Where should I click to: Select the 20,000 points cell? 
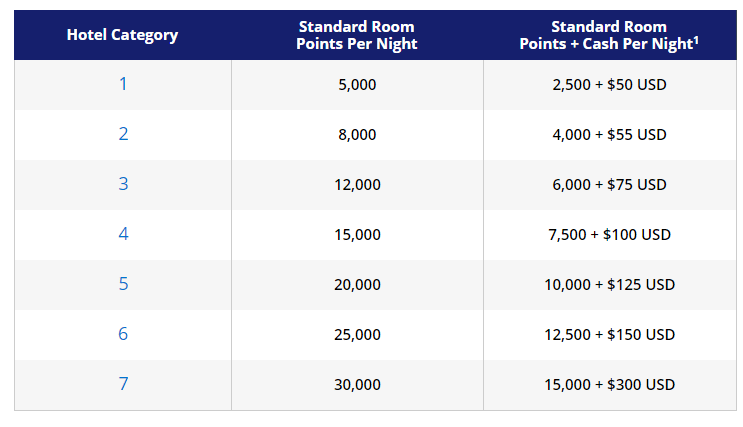(x=357, y=285)
